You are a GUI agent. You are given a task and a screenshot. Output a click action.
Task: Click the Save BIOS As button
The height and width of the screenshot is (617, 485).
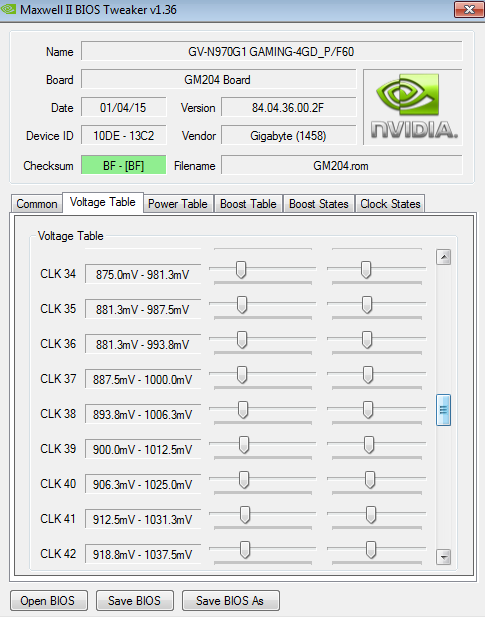(231, 600)
